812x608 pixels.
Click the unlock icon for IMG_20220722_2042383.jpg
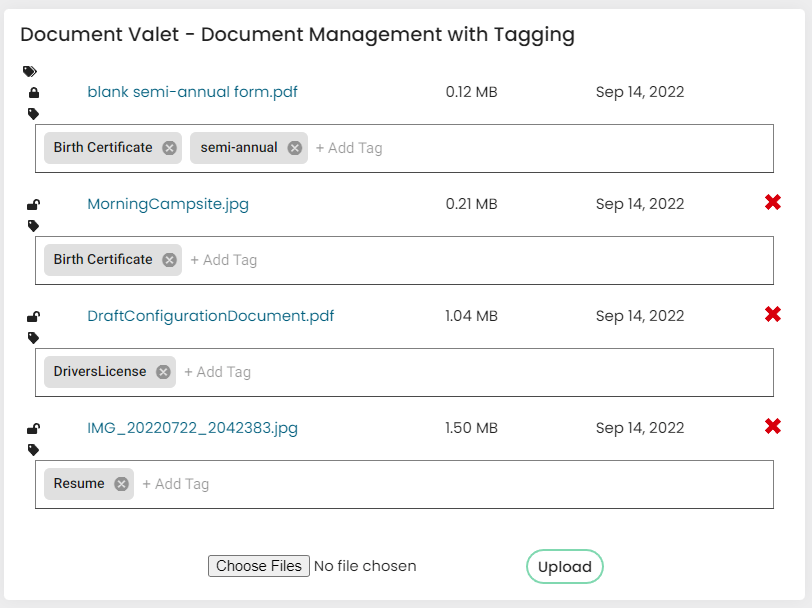[x=34, y=428]
